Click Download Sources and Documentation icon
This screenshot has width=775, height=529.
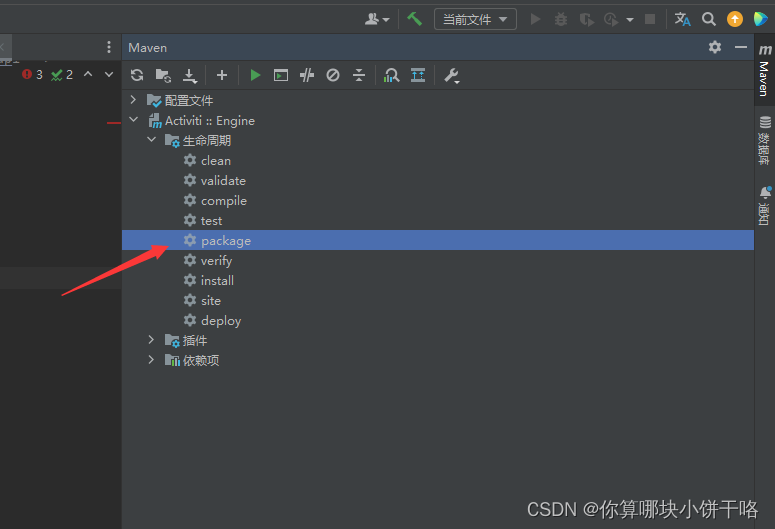tap(189, 75)
